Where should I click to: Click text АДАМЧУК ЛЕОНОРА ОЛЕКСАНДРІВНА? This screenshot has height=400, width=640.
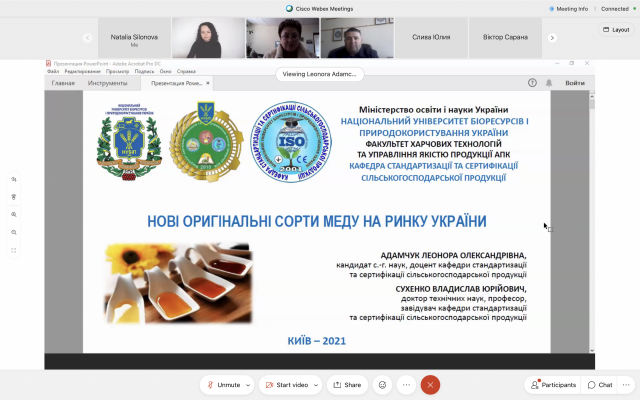point(453,256)
